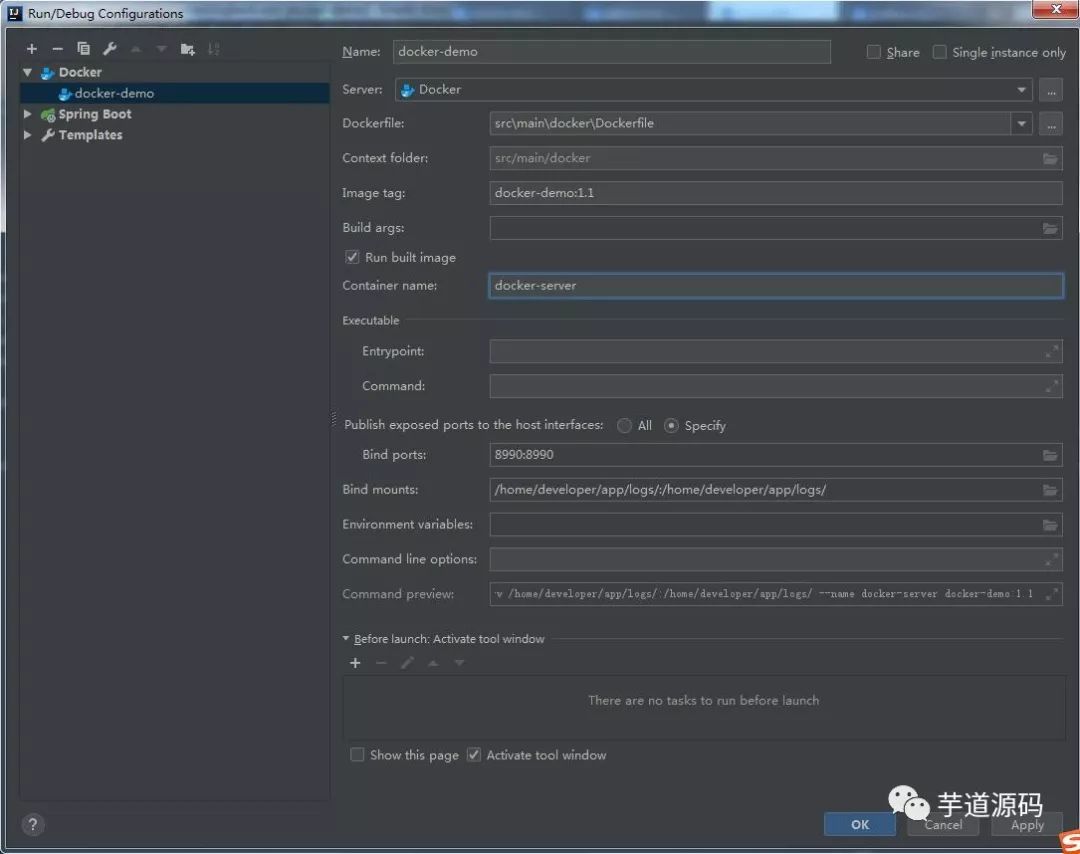Expand the Templates tree node
Image resolution: width=1080 pixels, height=854 pixels.
pos(28,135)
